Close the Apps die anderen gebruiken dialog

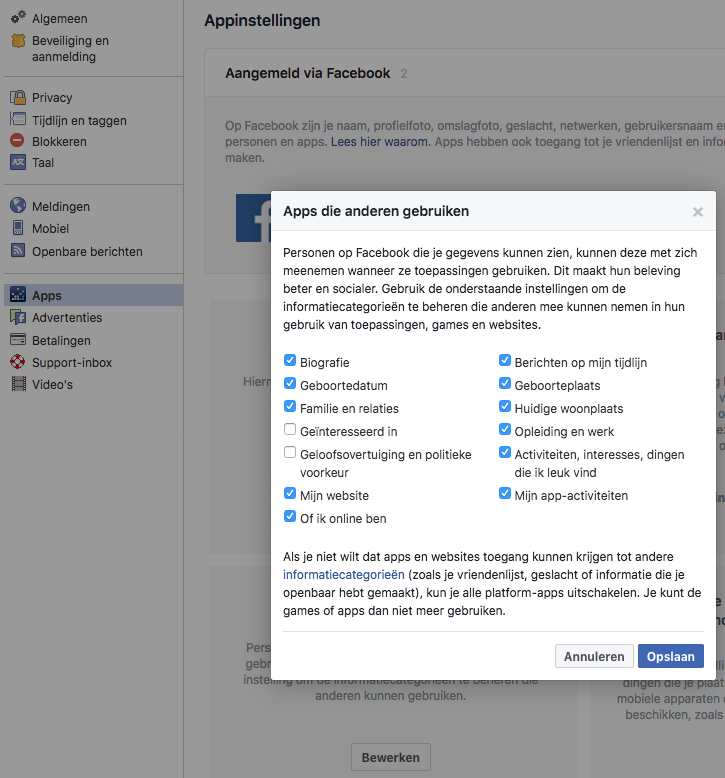tap(698, 212)
